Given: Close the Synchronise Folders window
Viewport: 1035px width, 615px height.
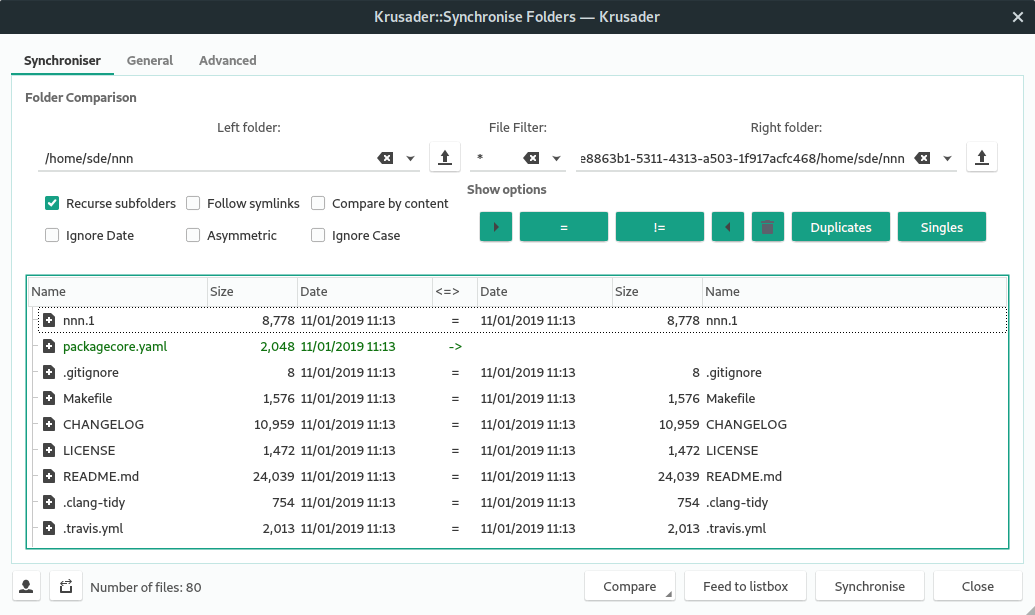Looking at the screenshot, I should pyautogui.click(x=1017, y=17).
